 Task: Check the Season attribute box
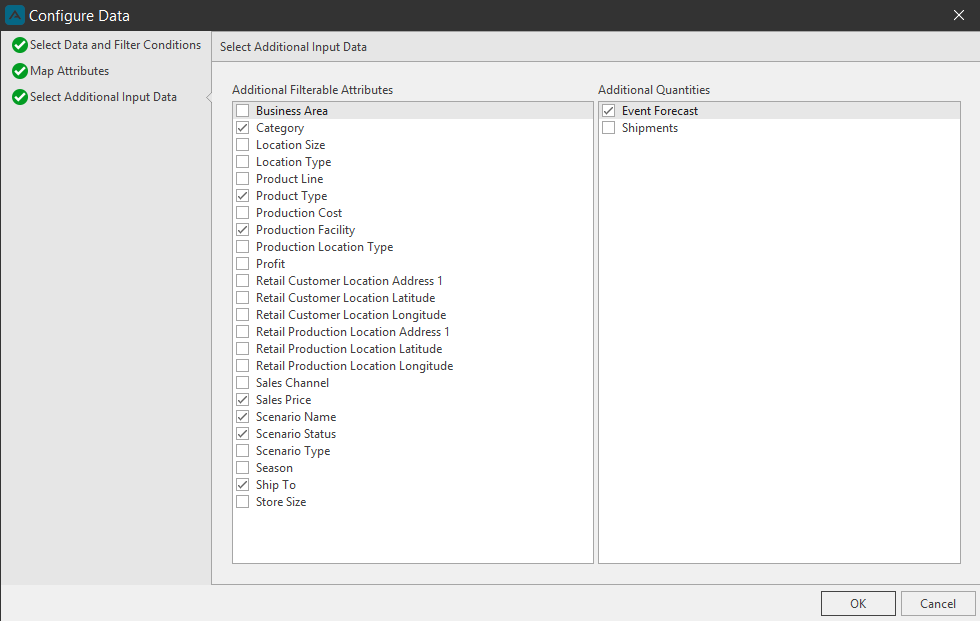tap(242, 468)
